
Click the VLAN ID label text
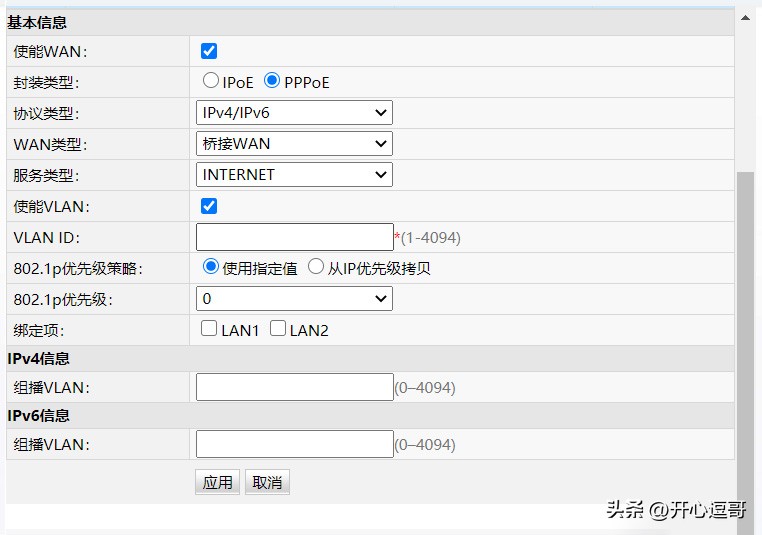tap(47, 238)
